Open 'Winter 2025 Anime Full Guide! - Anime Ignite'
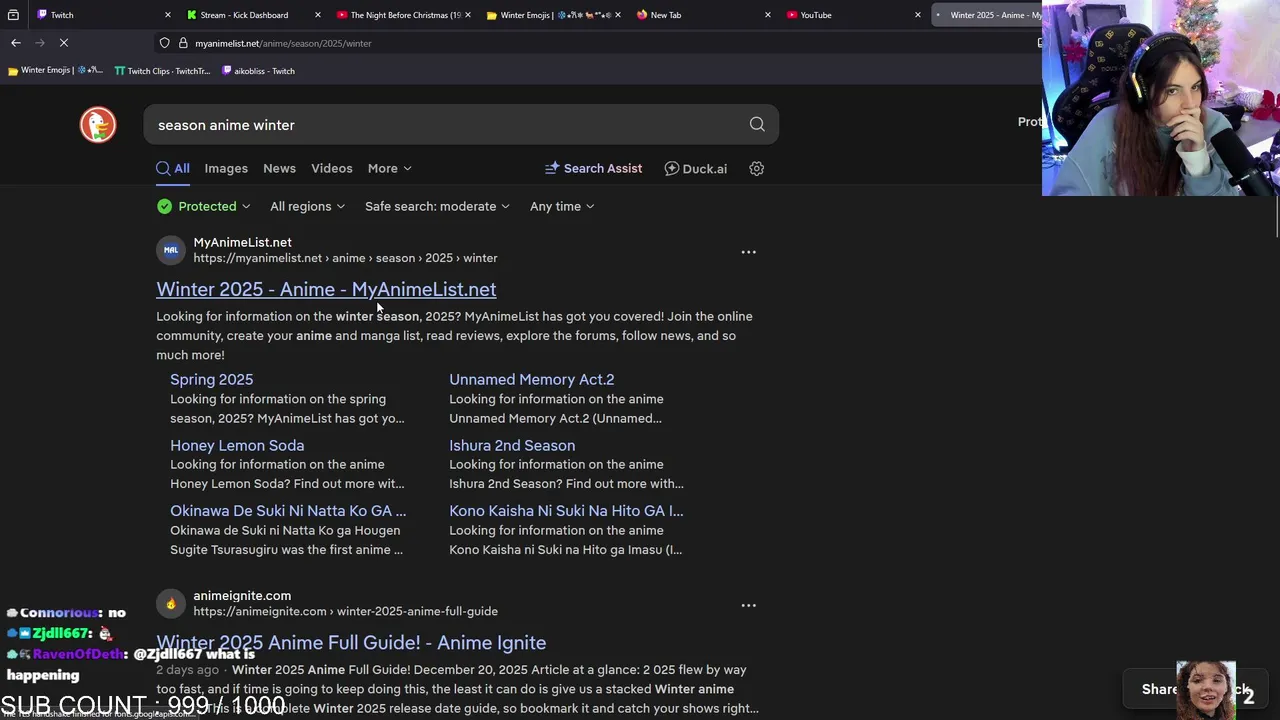Screen dimensions: 1280x720 (x=351, y=643)
